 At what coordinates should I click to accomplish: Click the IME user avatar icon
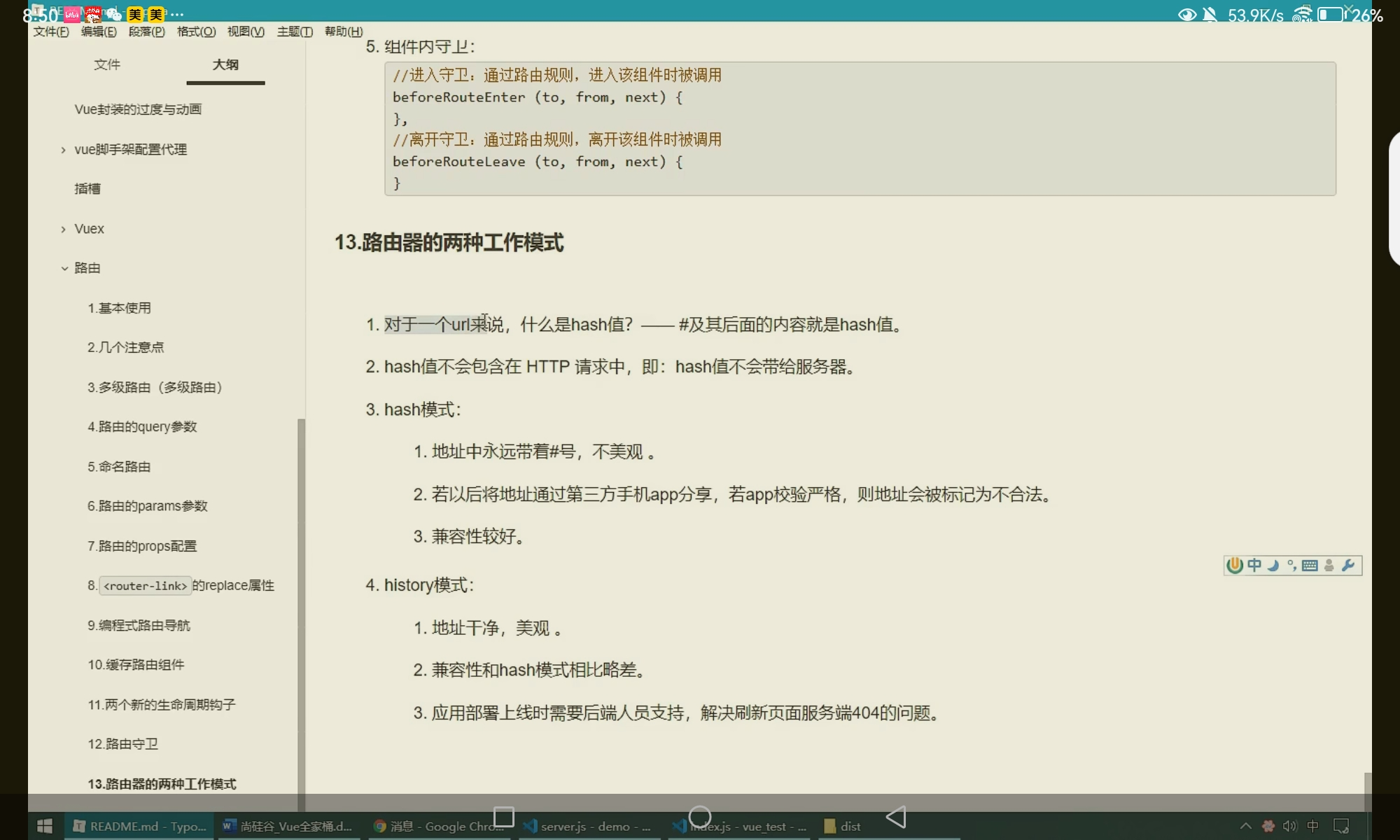(x=1329, y=566)
